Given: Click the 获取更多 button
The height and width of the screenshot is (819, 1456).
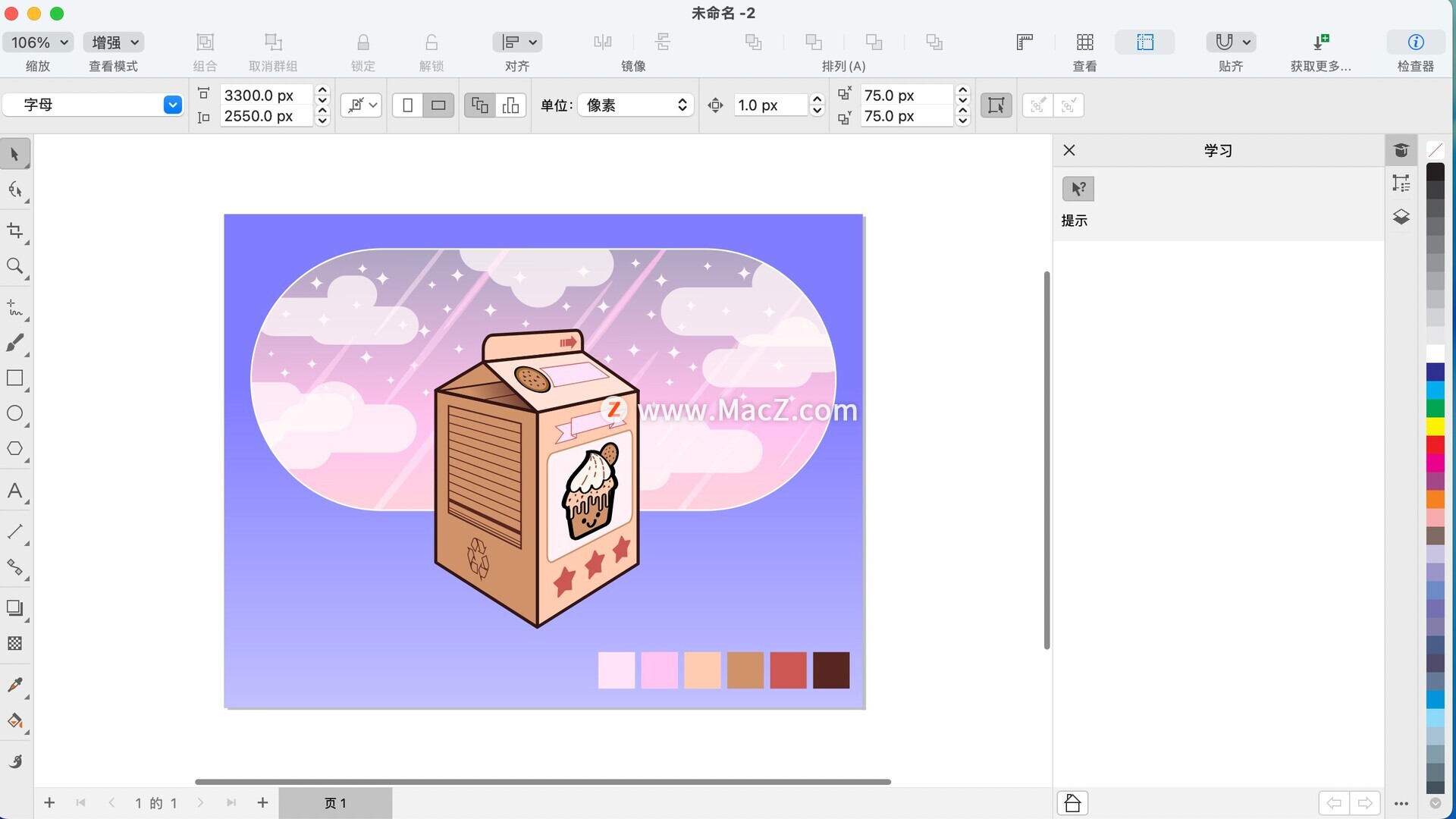Looking at the screenshot, I should click(x=1320, y=42).
